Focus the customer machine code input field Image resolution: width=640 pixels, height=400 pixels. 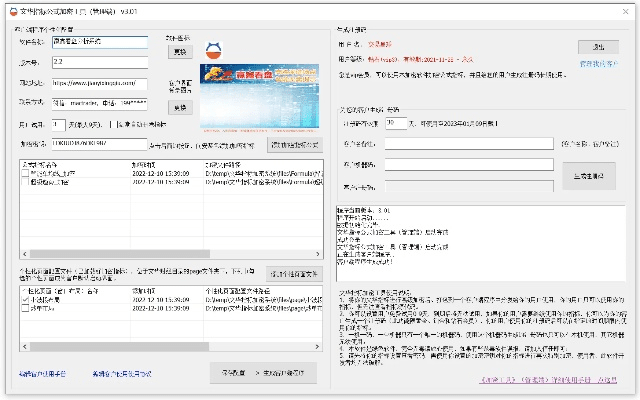pos(469,164)
